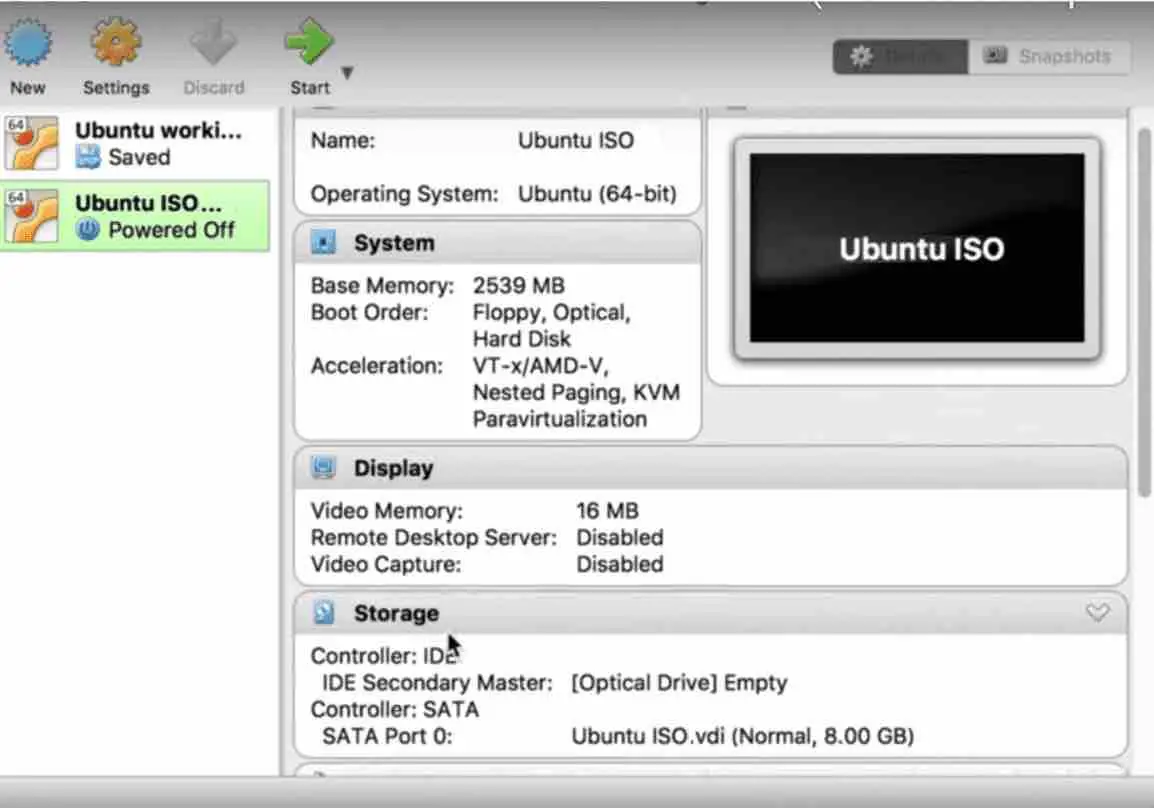Click the details pane vertical scrollbar

(1144, 313)
